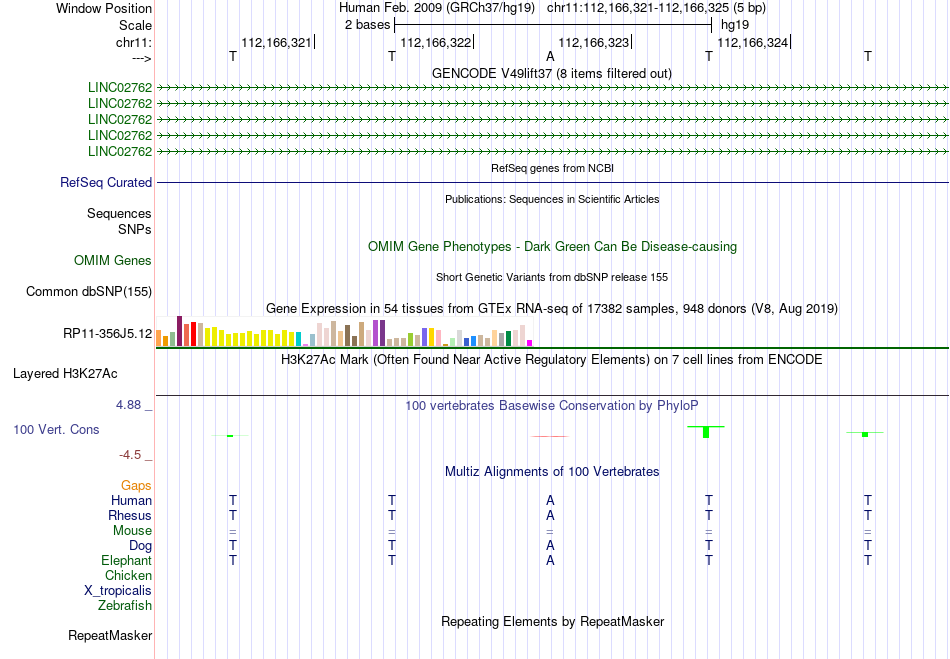Click the -4.5 PhyloP lower scale value
This screenshot has height=659, width=950.
pos(130,455)
